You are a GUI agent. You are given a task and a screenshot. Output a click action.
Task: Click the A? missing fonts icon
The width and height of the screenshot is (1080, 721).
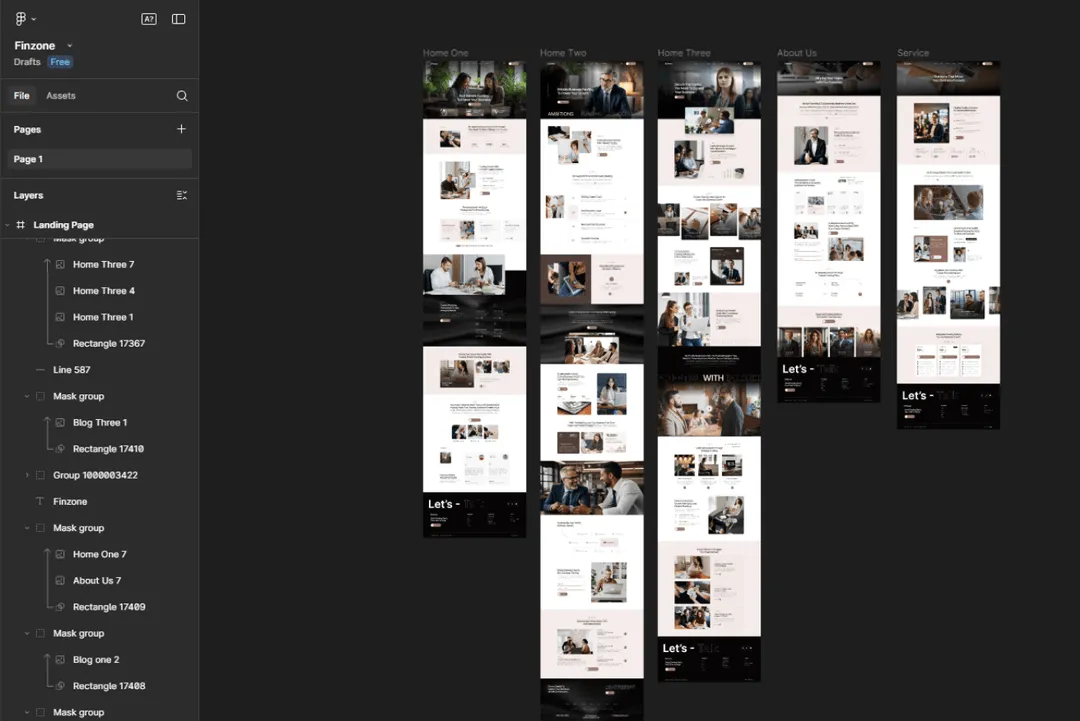point(149,19)
